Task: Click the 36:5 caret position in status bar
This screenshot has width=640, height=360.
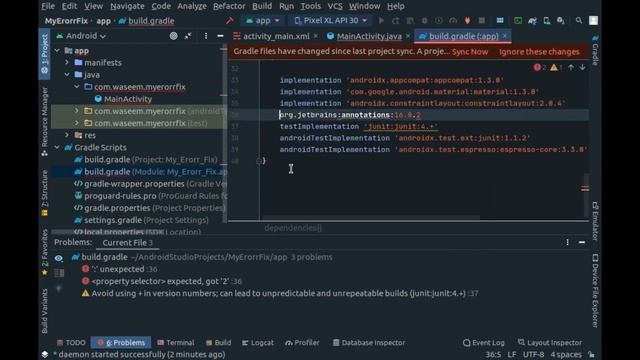Action: click(493, 354)
